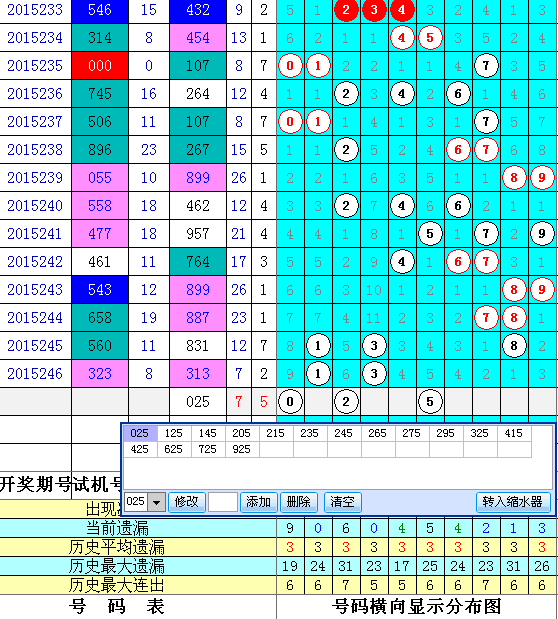Click blue 543 cell in row 2015243
The height and width of the screenshot is (619, 558).
coord(100,290)
